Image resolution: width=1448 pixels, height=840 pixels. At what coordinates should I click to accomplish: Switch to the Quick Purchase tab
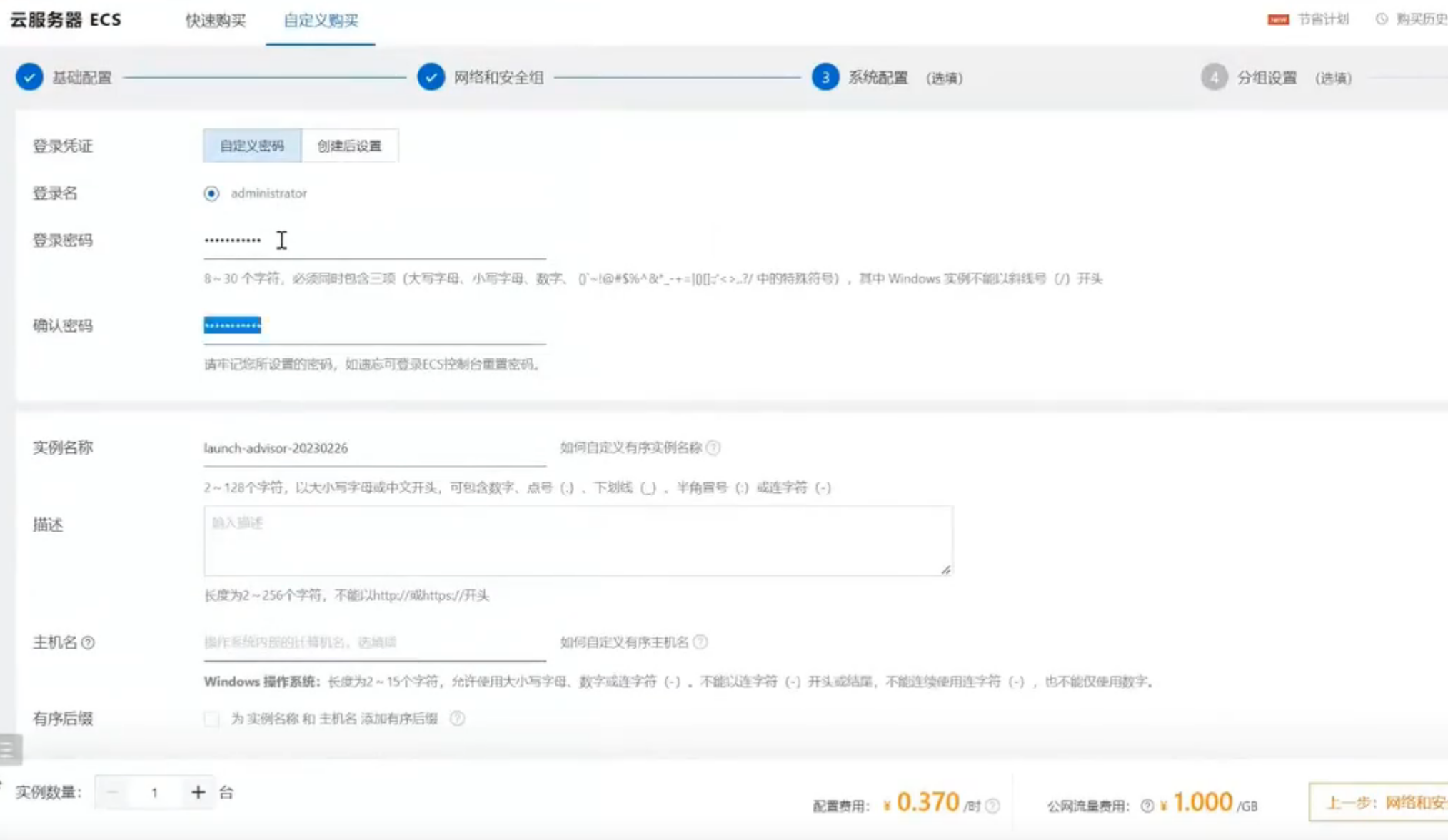coord(216,21)
